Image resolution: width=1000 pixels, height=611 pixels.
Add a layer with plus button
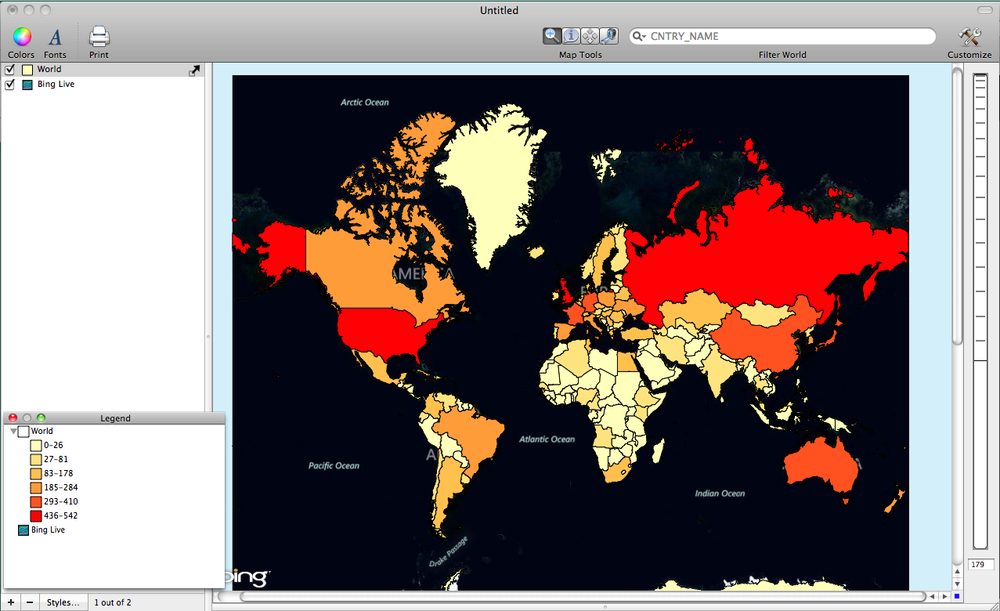[10, 602]
